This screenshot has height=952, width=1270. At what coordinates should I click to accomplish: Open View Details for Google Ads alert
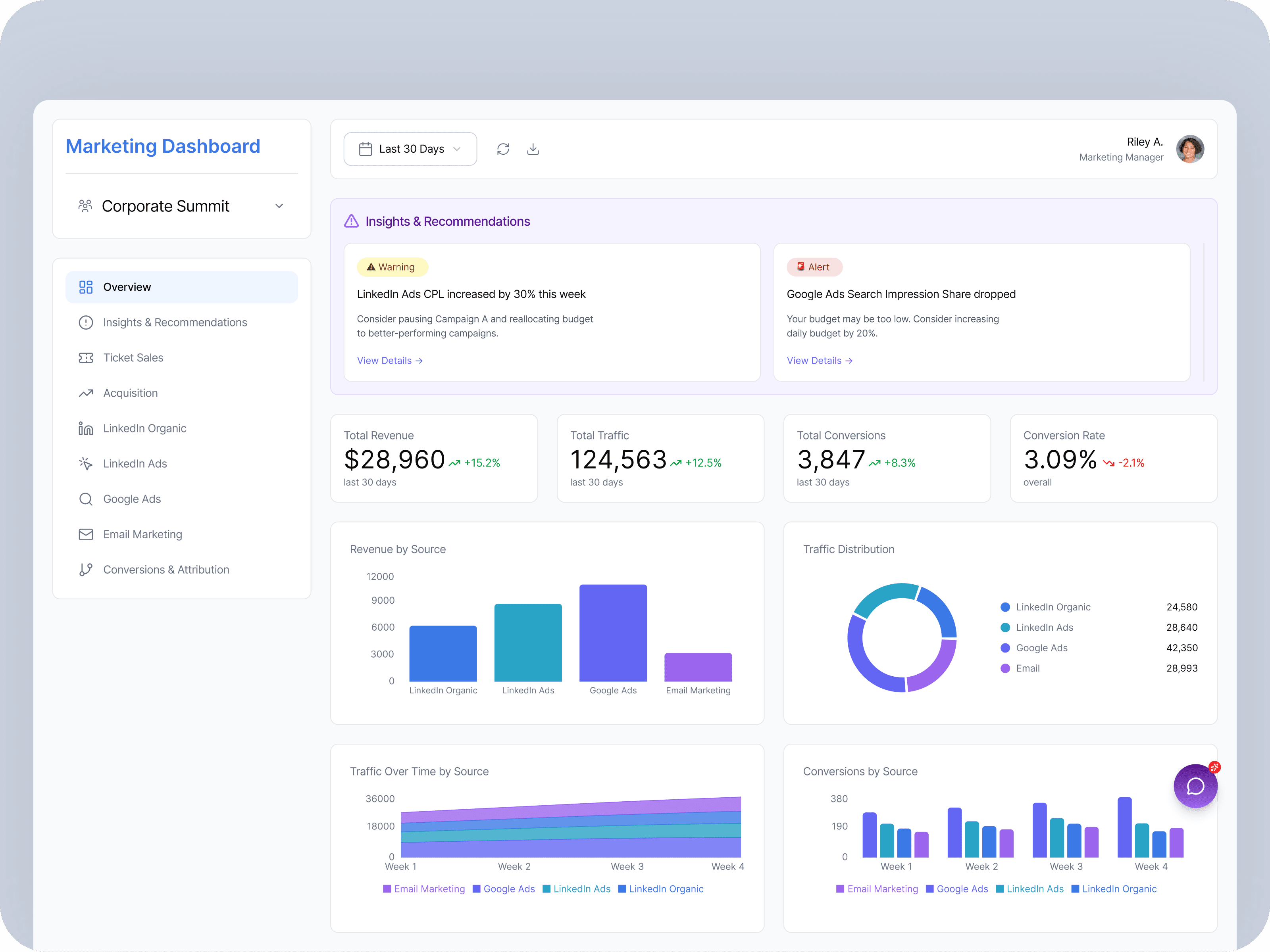[x=819, y=360]
